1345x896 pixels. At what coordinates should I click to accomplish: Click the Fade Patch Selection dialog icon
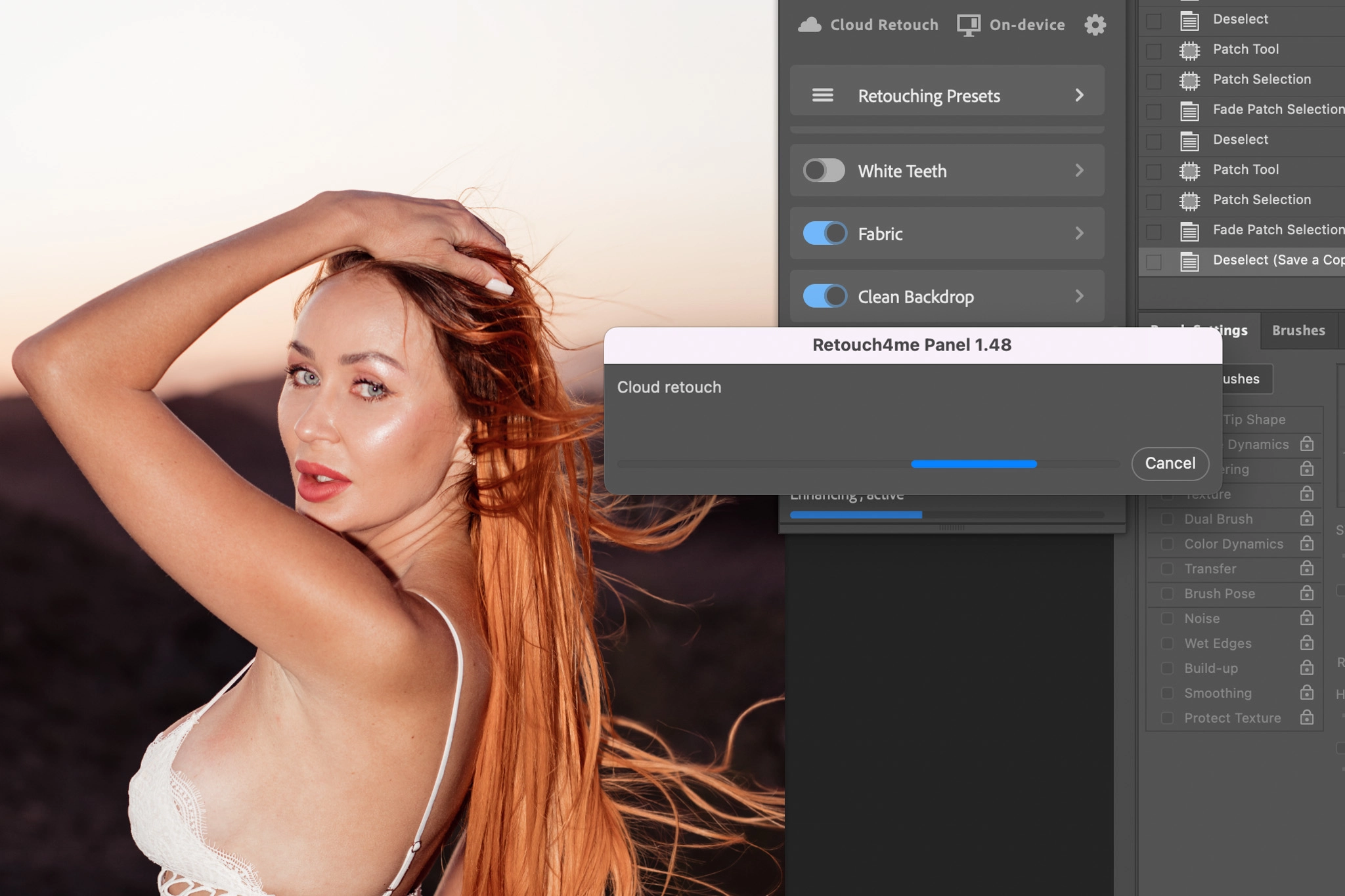pos(1189,110)
